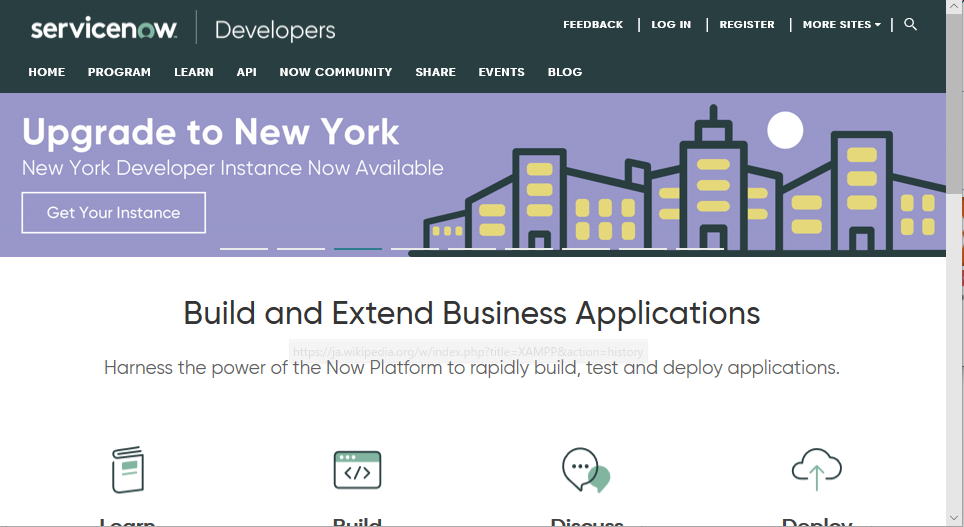
Task: Click the Developers site title
Action: (x=275, y=30)
